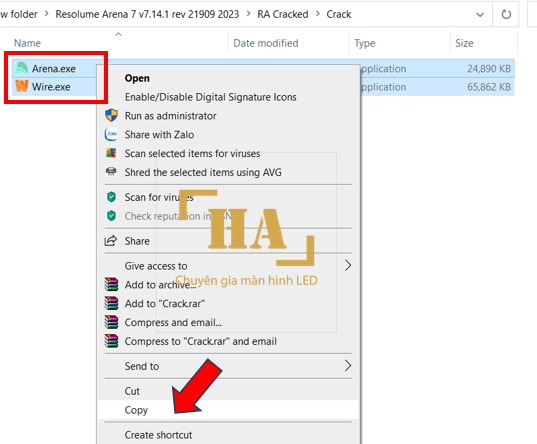Open the Send to menu entry
The height and width of the screenshot is (444, 537).
142,366
